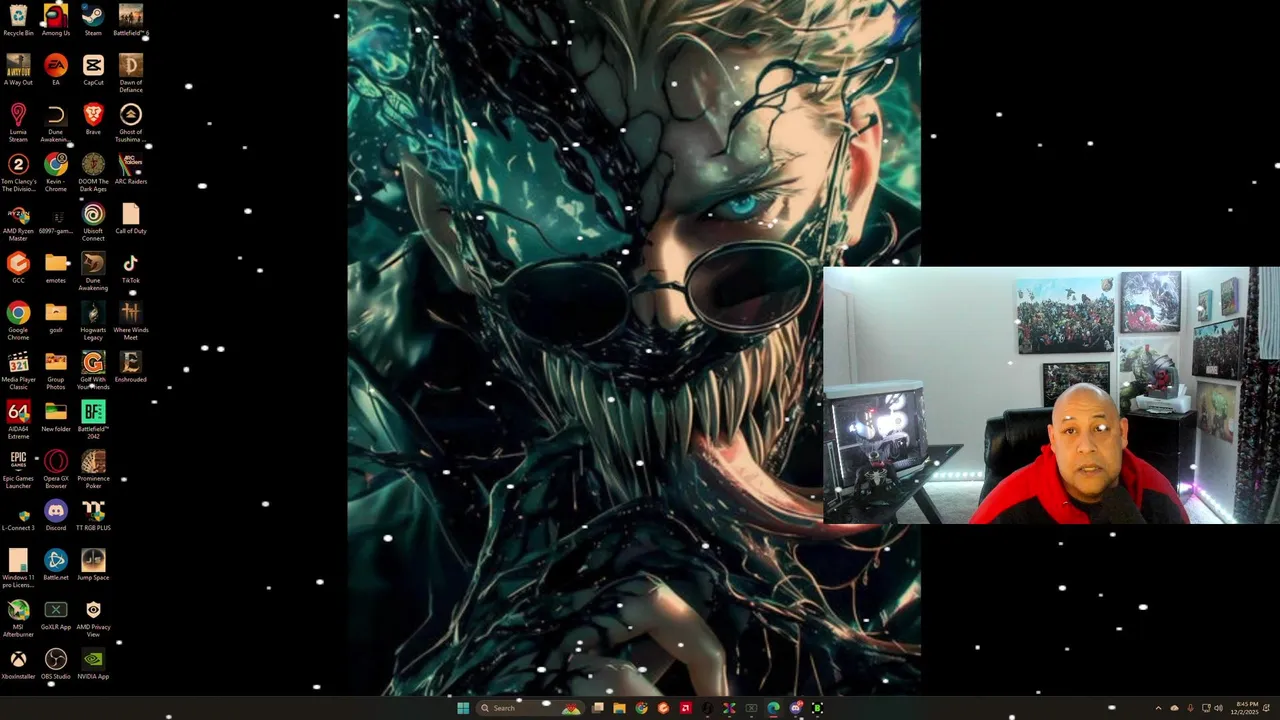Launch Dawn of Defiance shortcut
Screen dimensions: 1280x720
131,73
